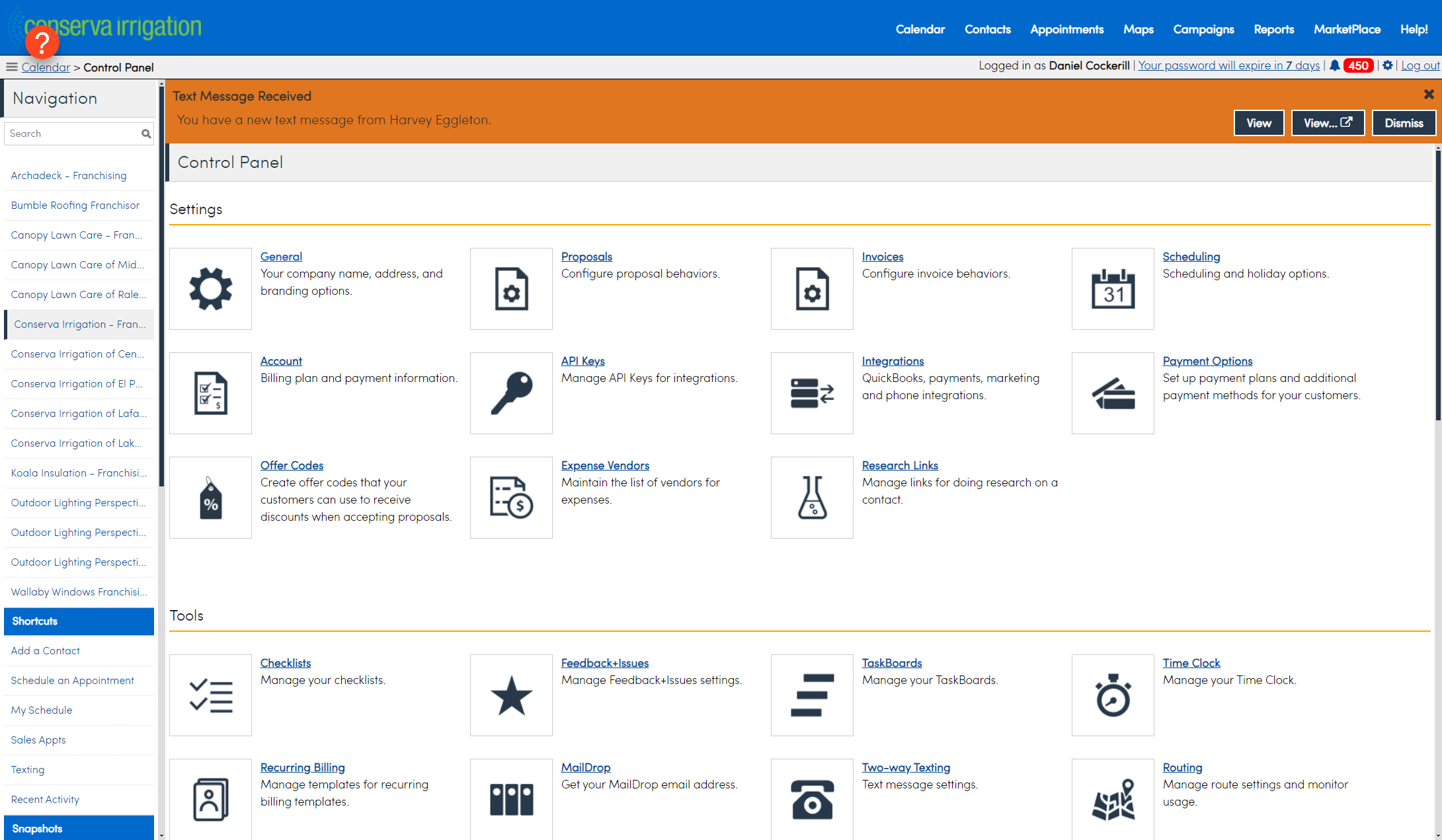The height and width of the screenshot is (840, 1442).
Task: Open Schedule an Appointment shortcut
Action: (x=79, y=681)
